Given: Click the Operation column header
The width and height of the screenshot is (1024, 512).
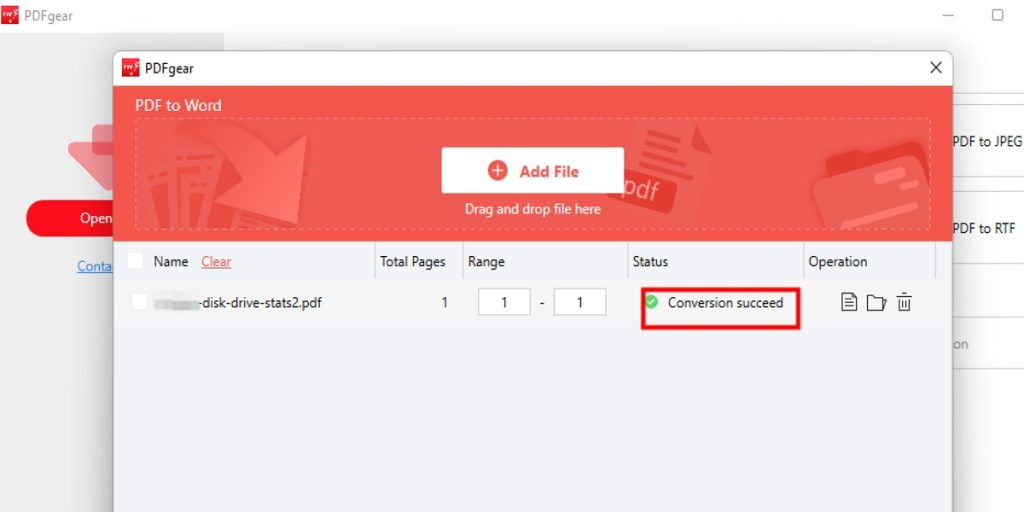Looking at the screenshot, I should 838,261.
